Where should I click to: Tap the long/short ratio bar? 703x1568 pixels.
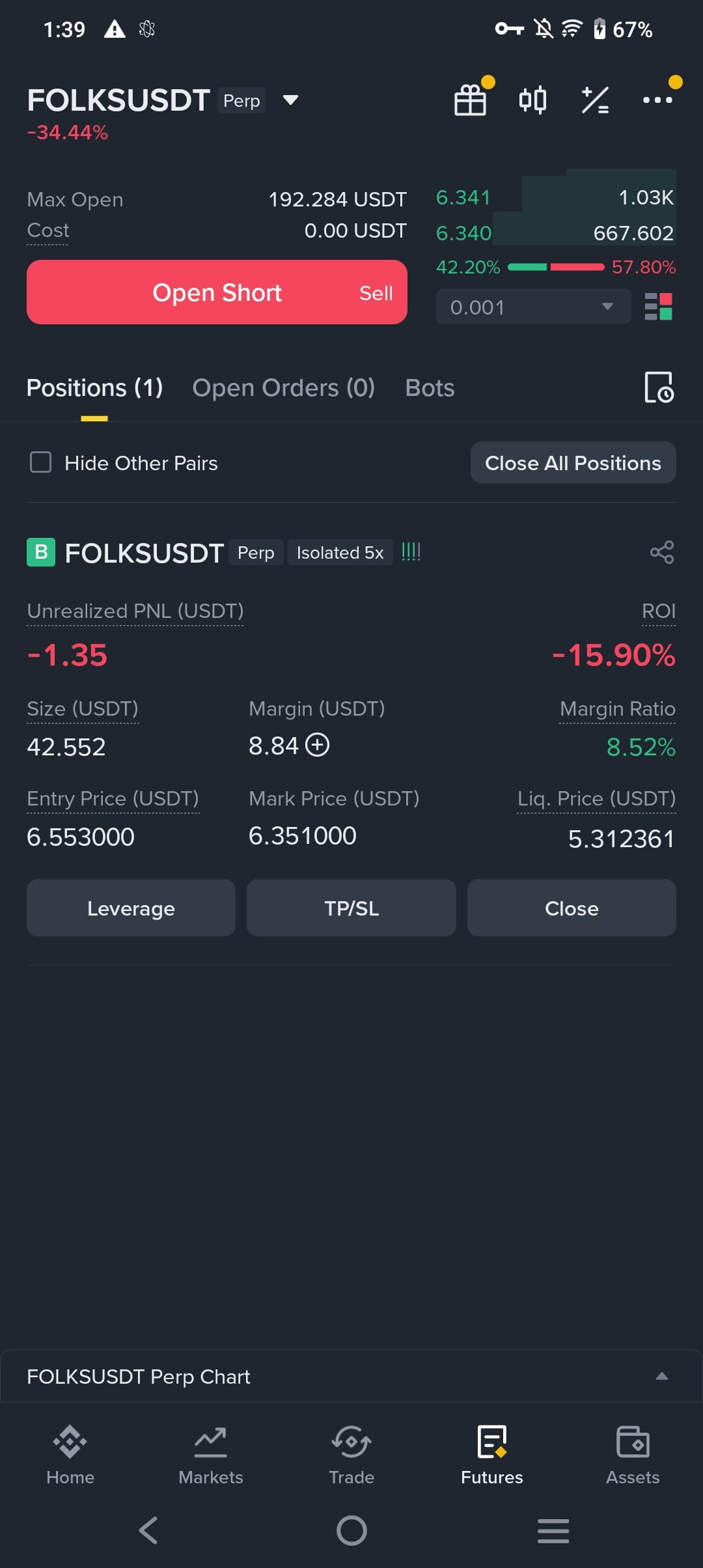pos(556,267)
